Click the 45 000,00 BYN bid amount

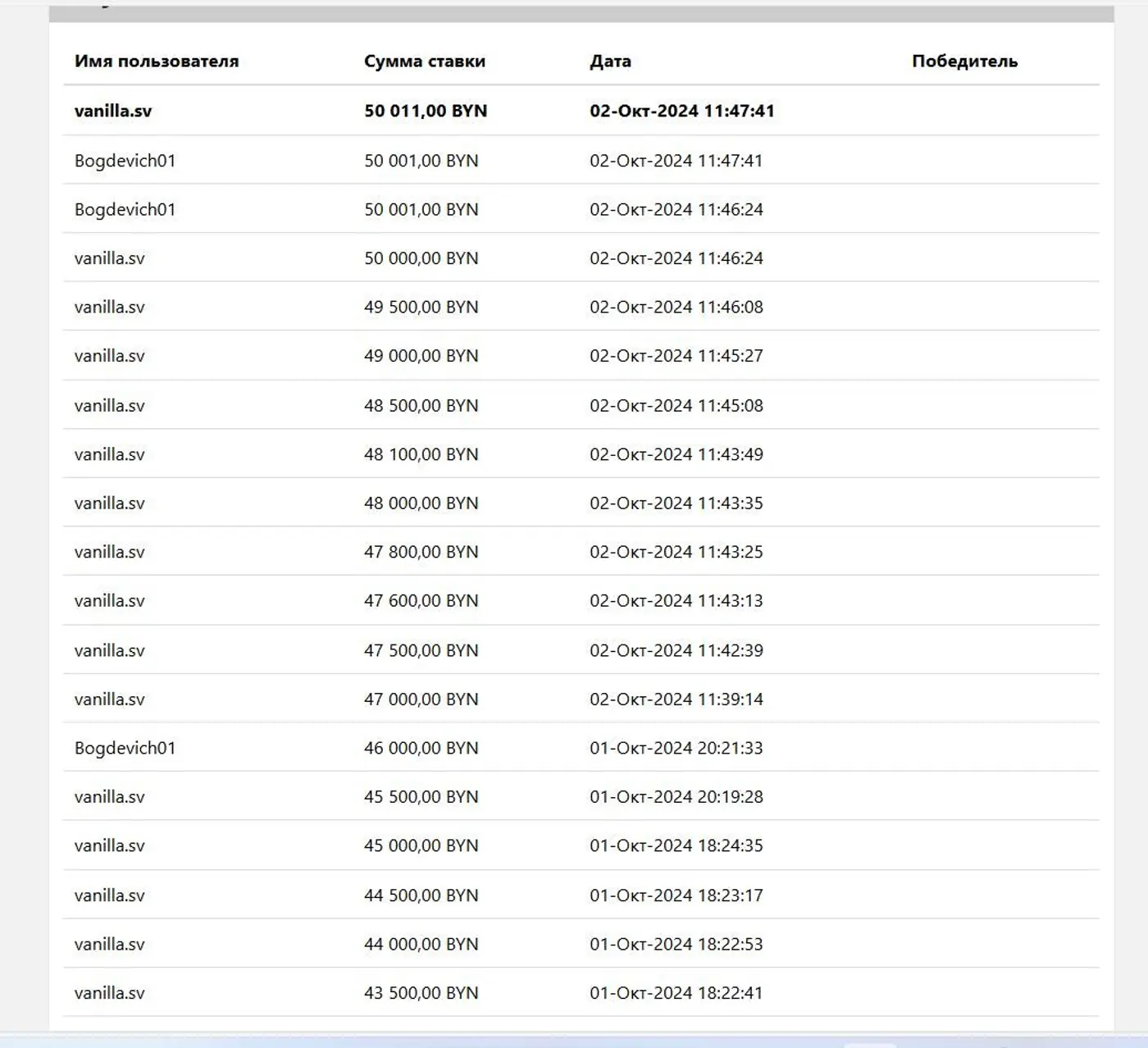pos(421,845)
